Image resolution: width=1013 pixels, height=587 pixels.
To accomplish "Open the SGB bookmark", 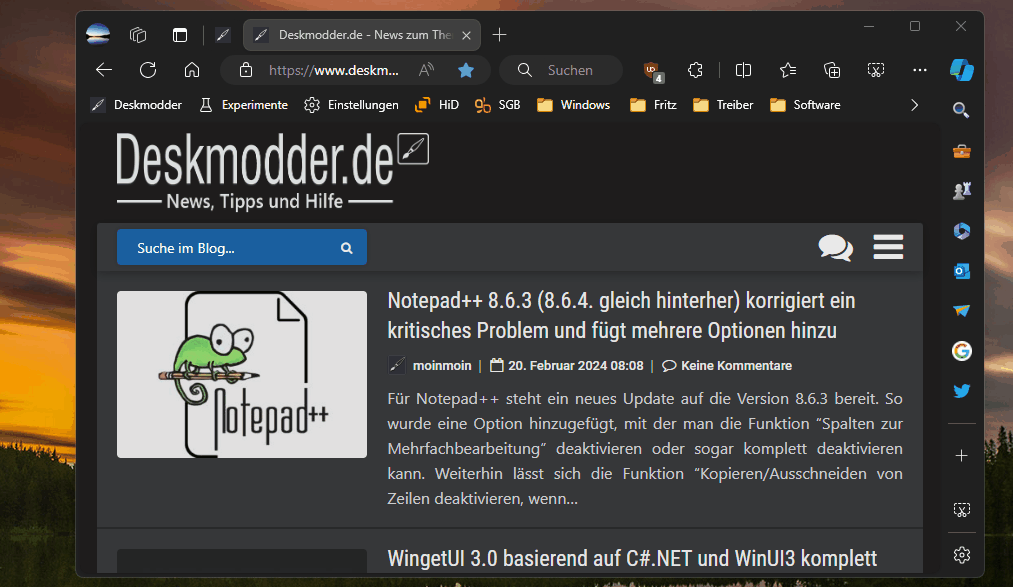I will [497, 105].
